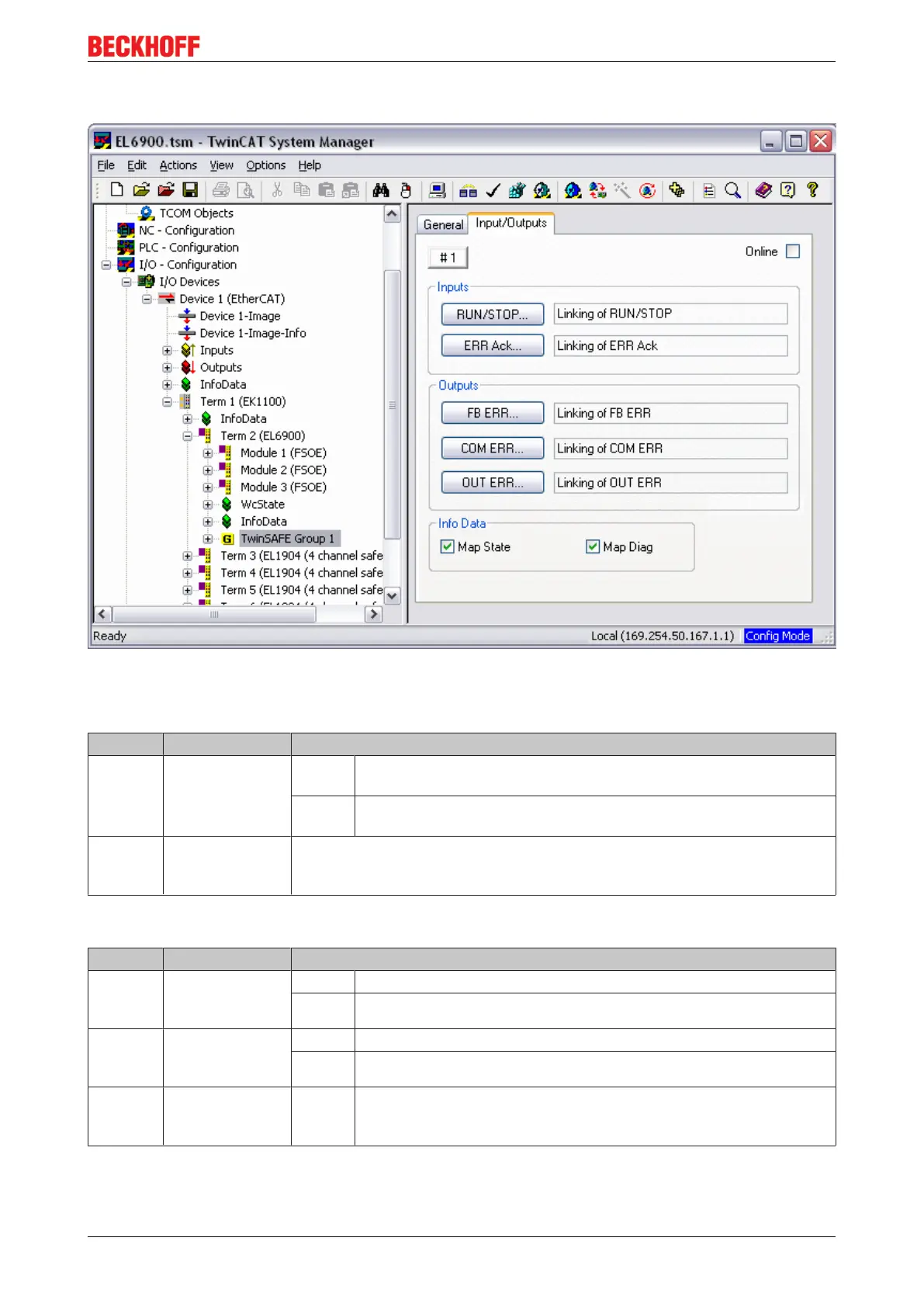Image resolution: width=924 pixels, height=1307 pixels.
Task: Click the Print Preview icon
Action: pyautogui.click(x=245, y=190)
